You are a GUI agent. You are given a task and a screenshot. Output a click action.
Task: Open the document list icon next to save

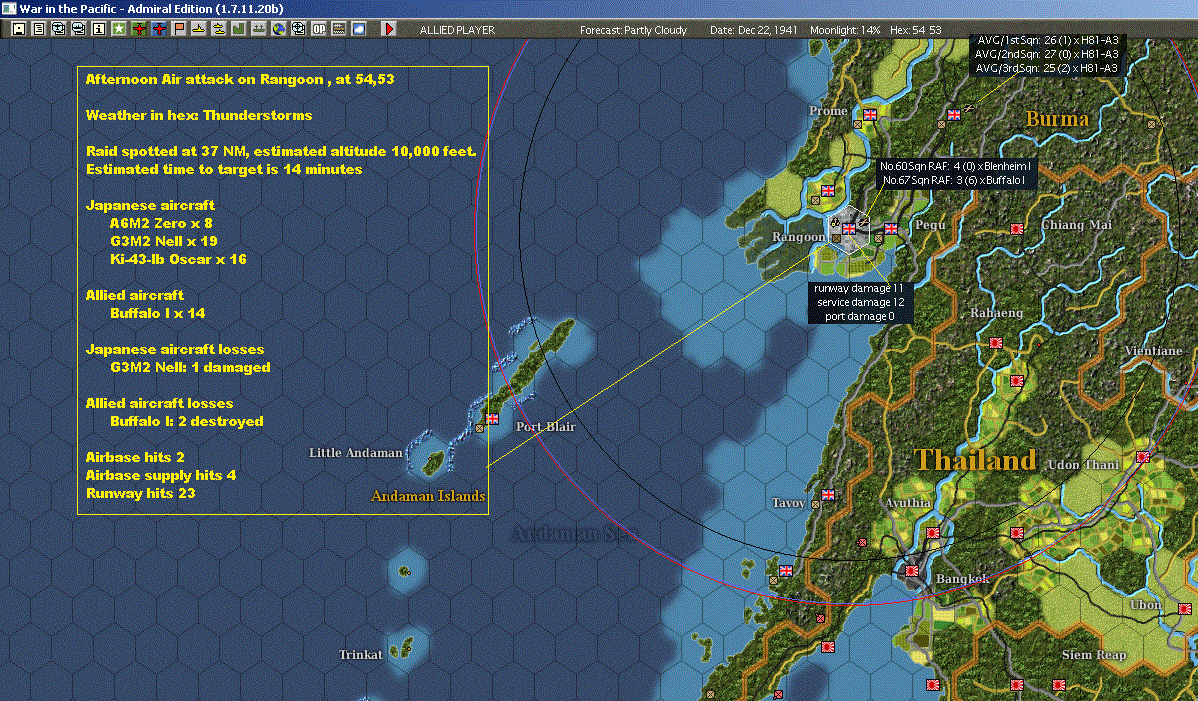coord(39,29)
